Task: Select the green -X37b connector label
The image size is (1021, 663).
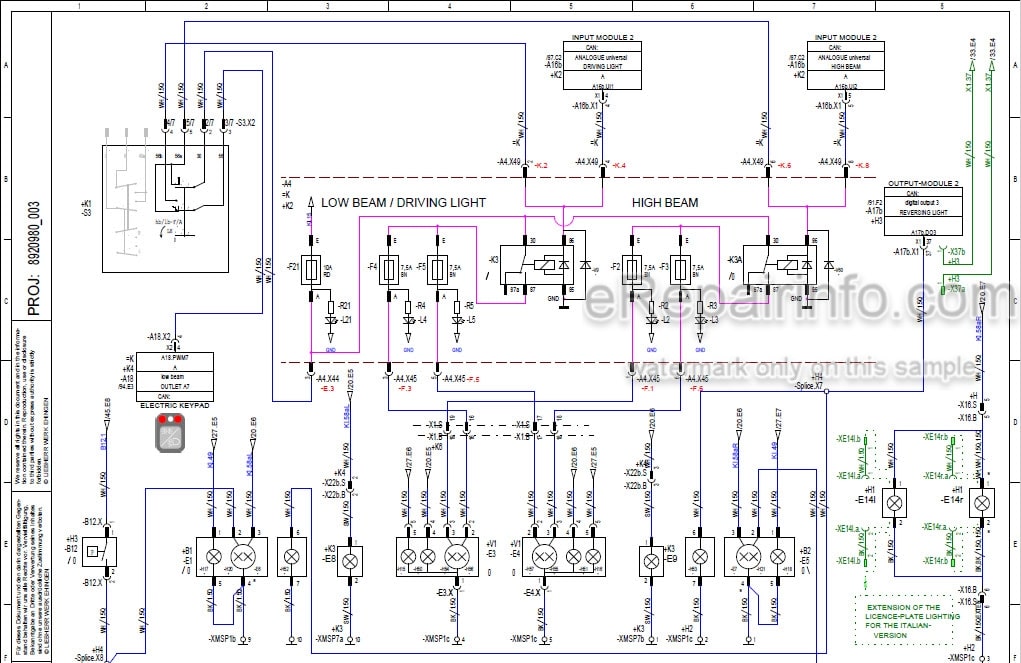Action: click(957, 252)
